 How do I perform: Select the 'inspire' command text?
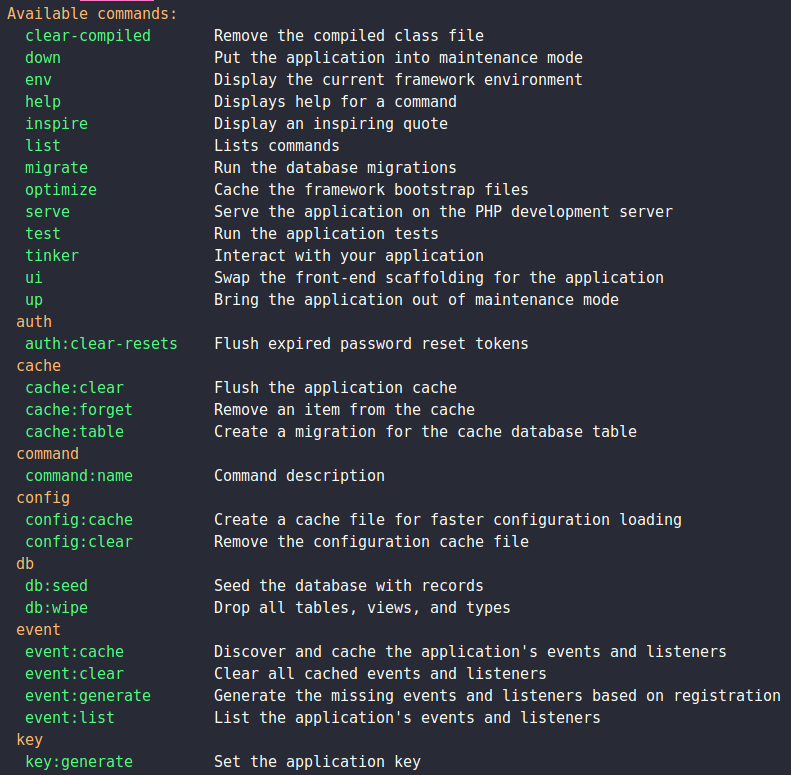pyautogui.click(x=56, y=124)
